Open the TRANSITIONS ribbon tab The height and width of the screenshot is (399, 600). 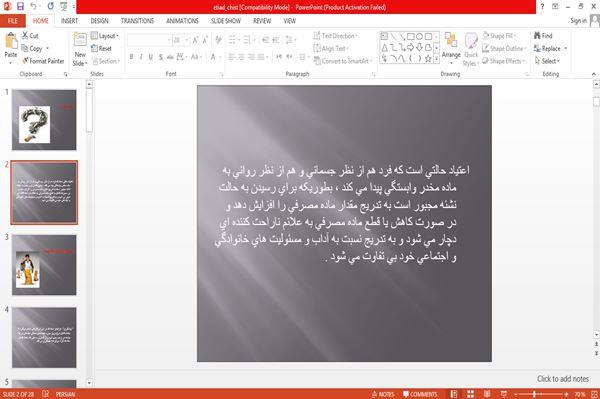pyautogui.click(x=137, y=21)
